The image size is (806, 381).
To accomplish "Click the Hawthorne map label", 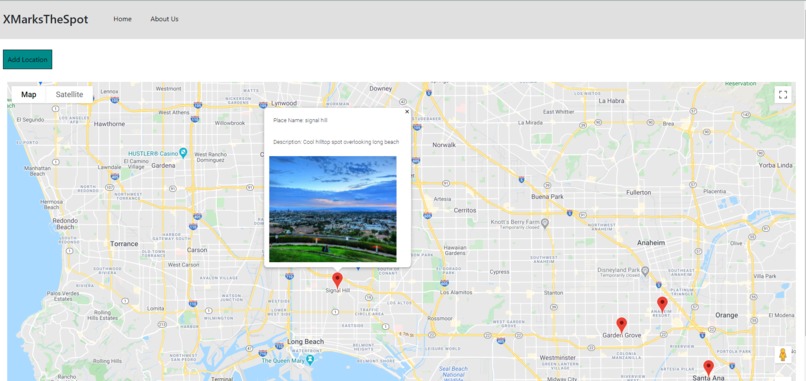I will pos(109,124).
